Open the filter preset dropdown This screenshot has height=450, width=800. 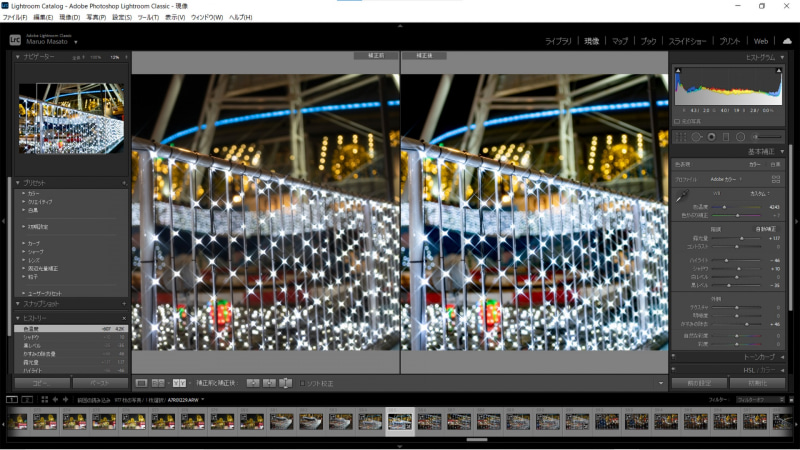click(x=760, y=399)
